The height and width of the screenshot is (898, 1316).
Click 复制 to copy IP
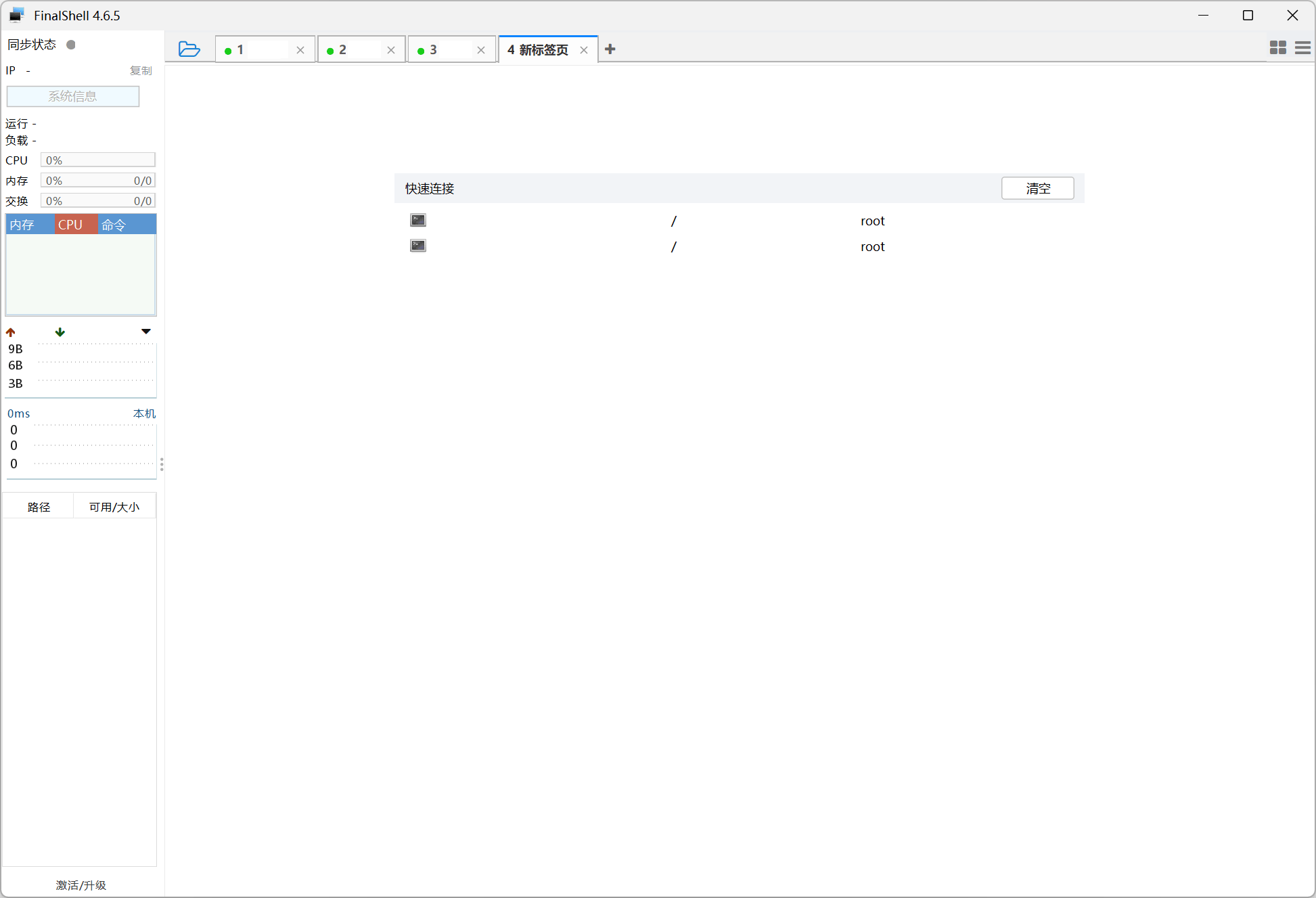tap(141, 70)
